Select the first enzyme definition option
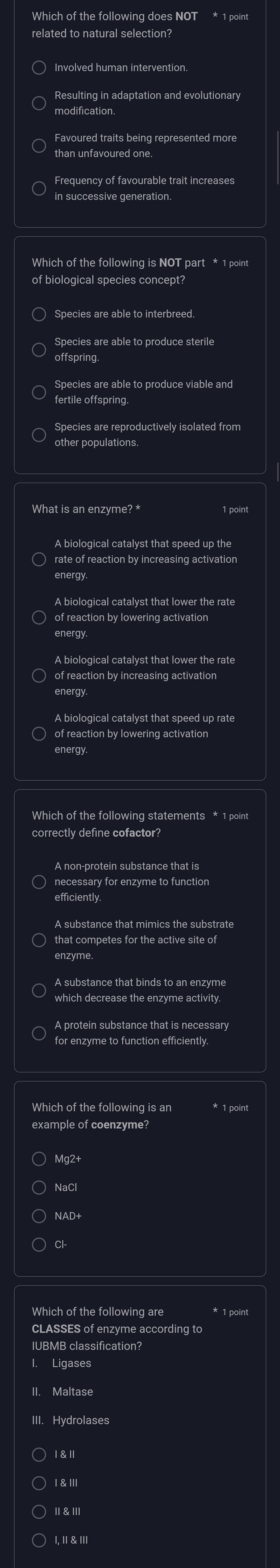The image size is (280, 1568). pos(39,559)
